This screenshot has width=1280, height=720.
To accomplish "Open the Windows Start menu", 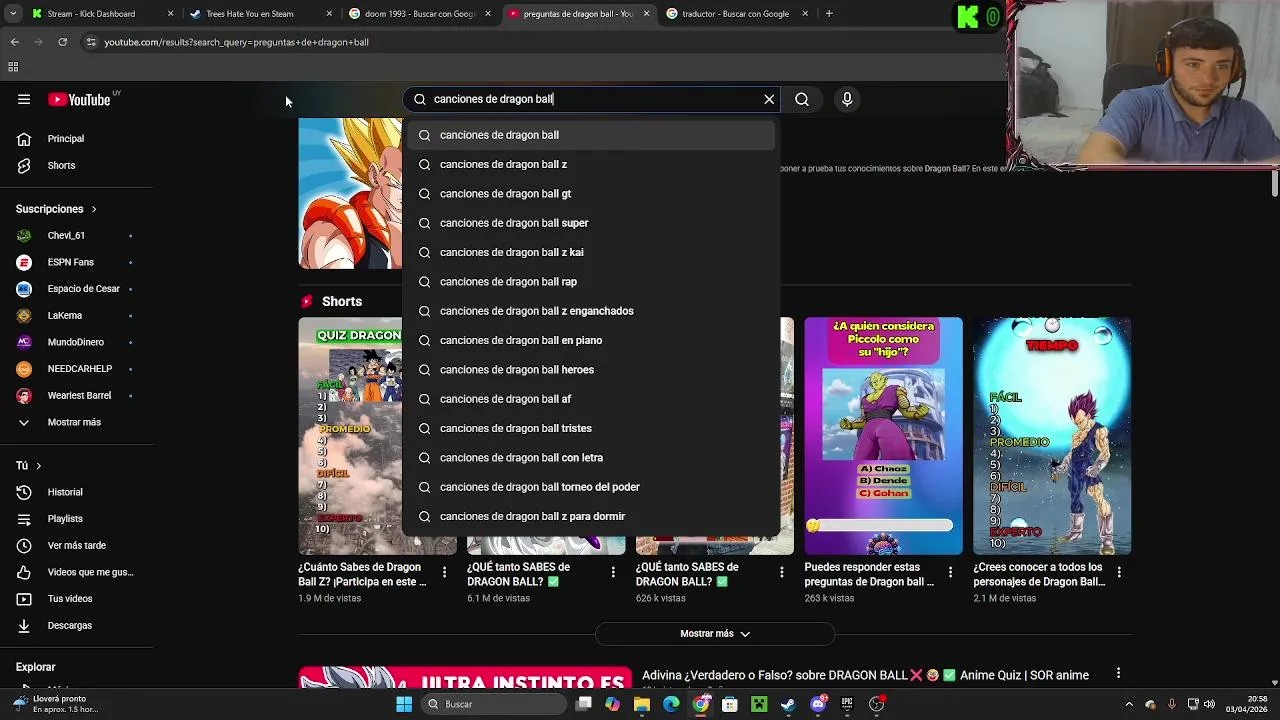I will pos(403,704).
